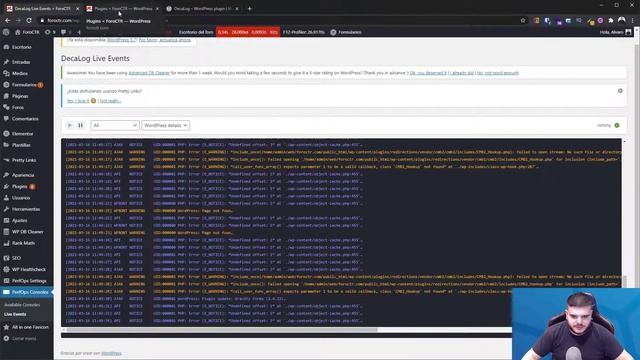Open Formularios in the top admin bar
Screen dimensions: 640x360
coord(346,32)
